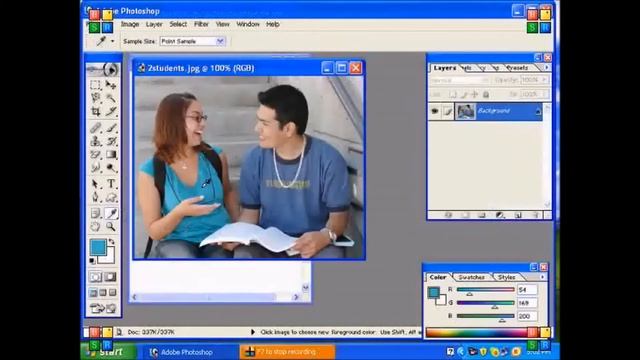Switch to Quick Mask mode
The height and width of the screenshot is (360, 640).
(110, 277)
